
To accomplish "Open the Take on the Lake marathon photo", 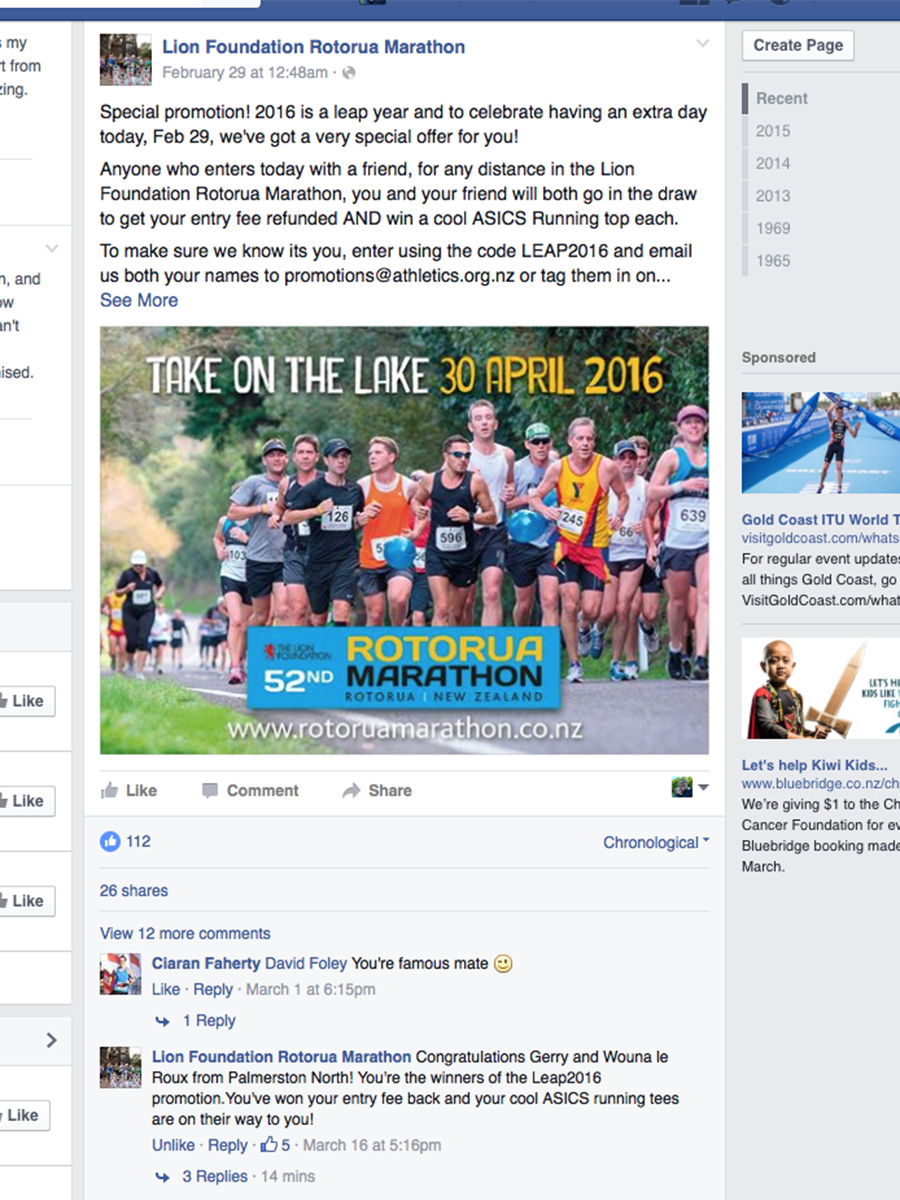I will tap(404, 540).
